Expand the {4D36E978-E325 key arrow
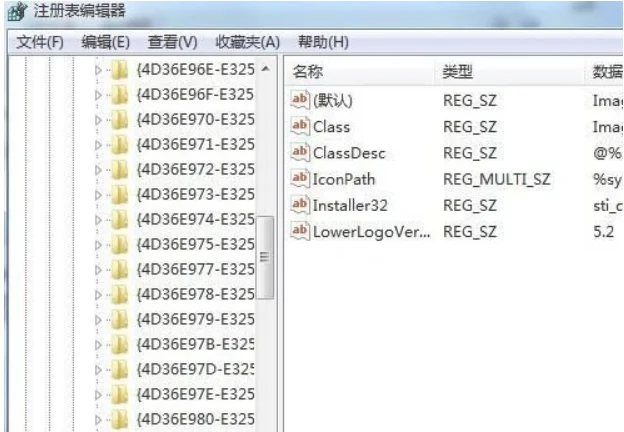The height and width of the screenshot is (432, 624). pos(98,295)
